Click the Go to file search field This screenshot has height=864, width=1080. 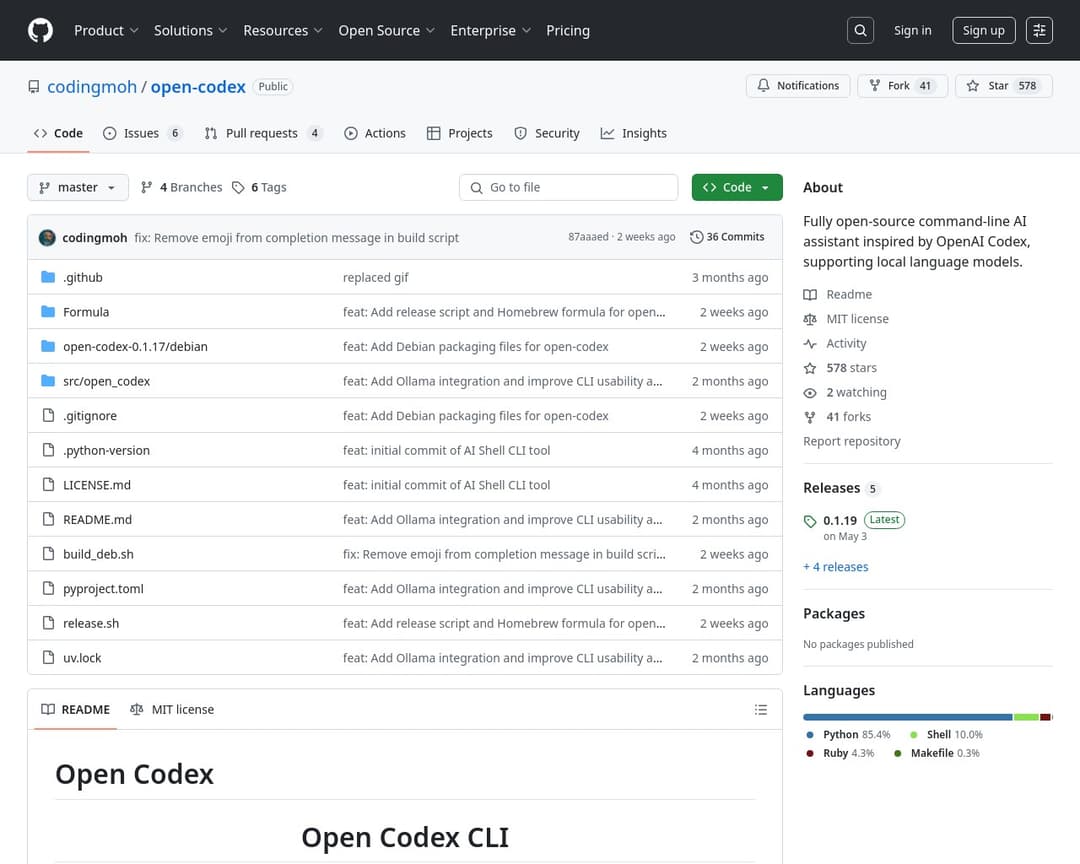[x=568, y=187]
